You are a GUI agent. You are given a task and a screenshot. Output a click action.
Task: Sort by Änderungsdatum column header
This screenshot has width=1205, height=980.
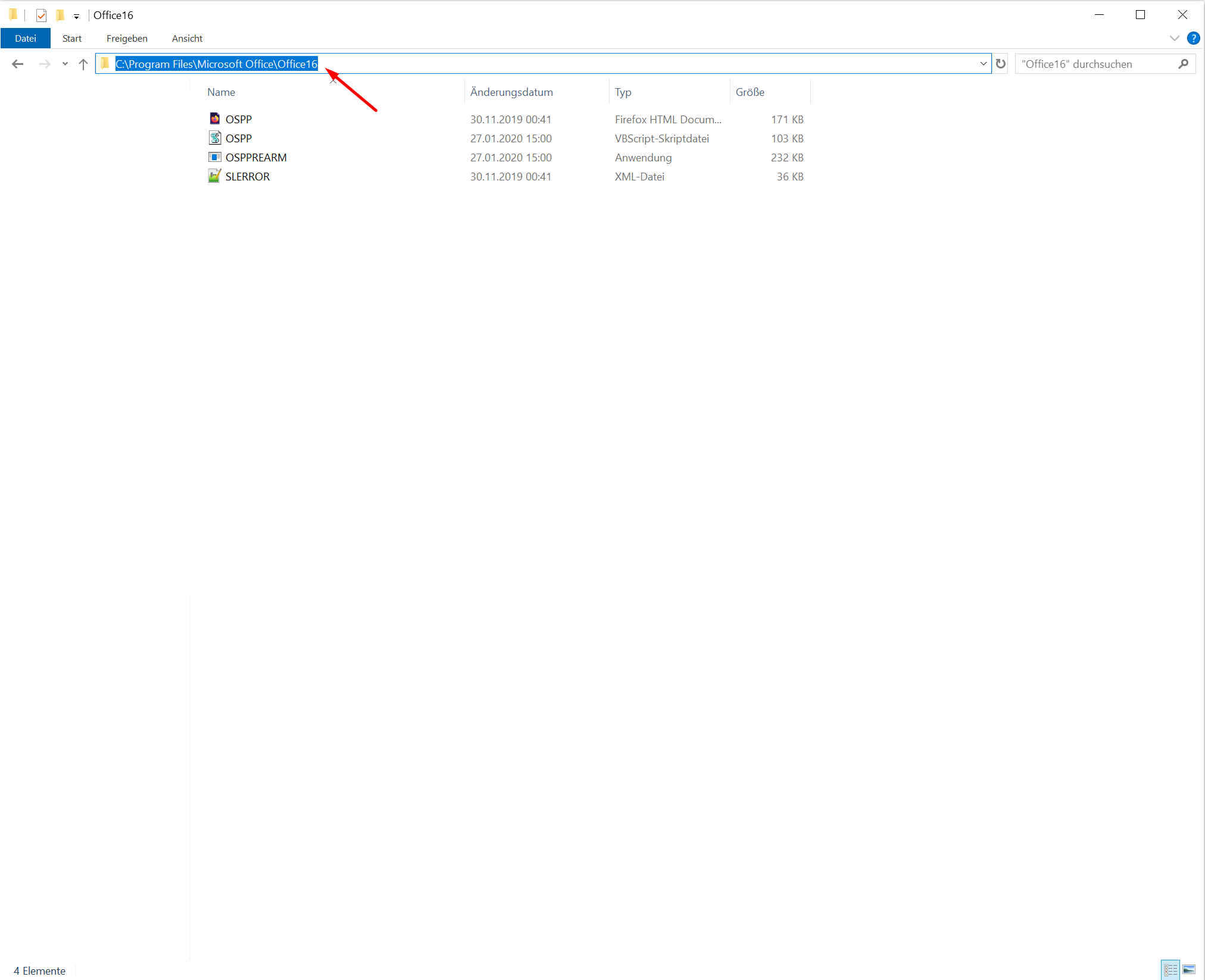511,92
